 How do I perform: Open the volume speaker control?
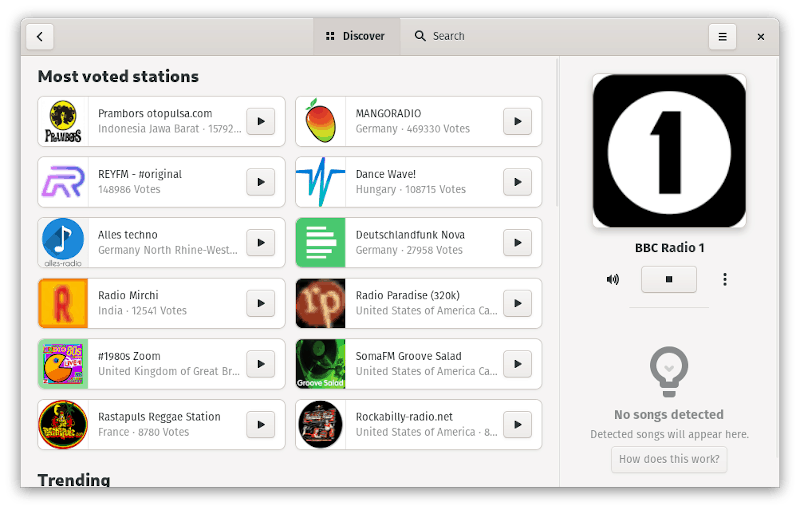coord(613,279)
